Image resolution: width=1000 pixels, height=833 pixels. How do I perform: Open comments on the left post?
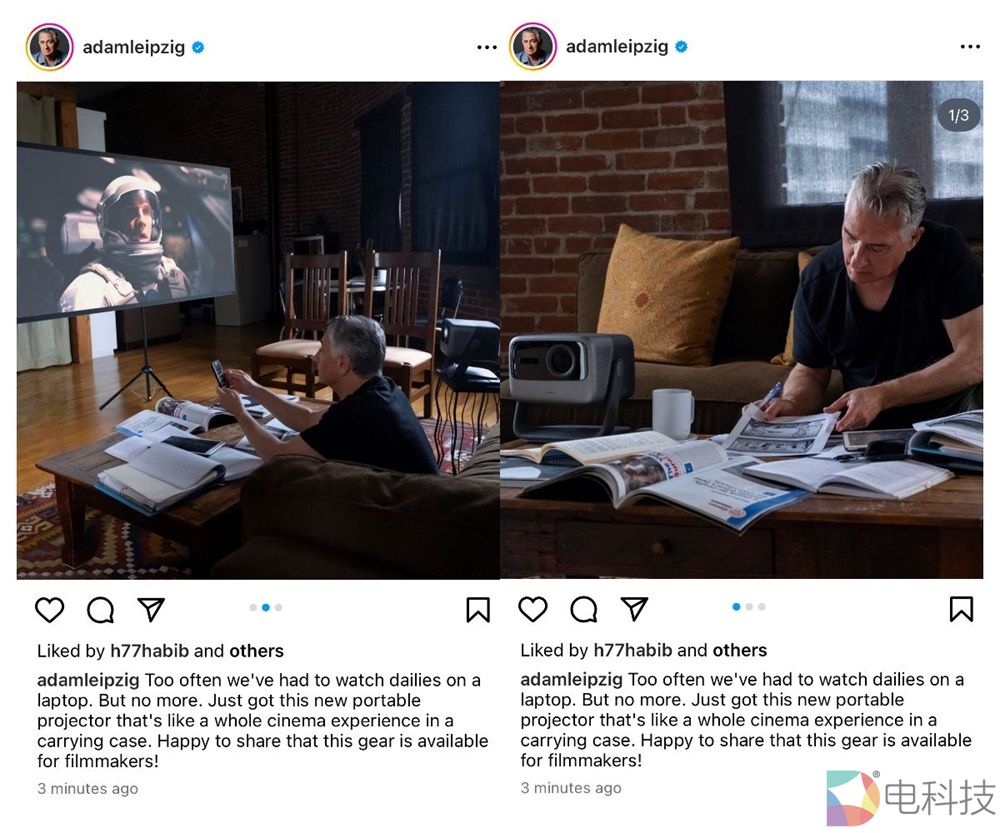[x=100, y=610]
